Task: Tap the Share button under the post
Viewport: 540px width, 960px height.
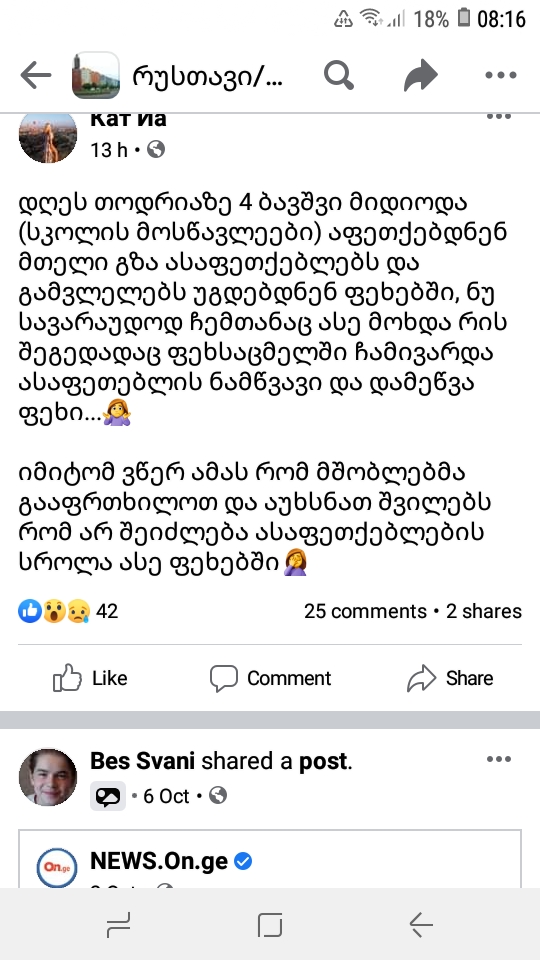Action: pyautogui.click(x=450, y=678)
